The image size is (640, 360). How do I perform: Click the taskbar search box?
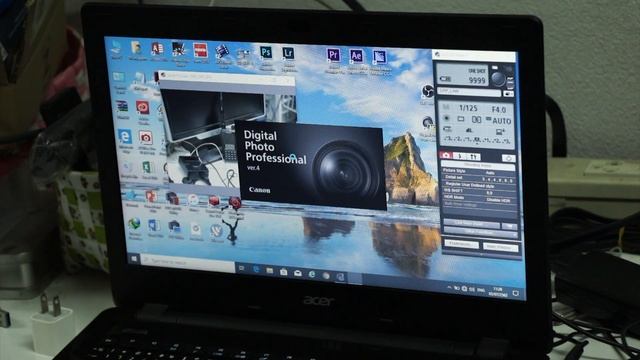(x=188, y=262)
